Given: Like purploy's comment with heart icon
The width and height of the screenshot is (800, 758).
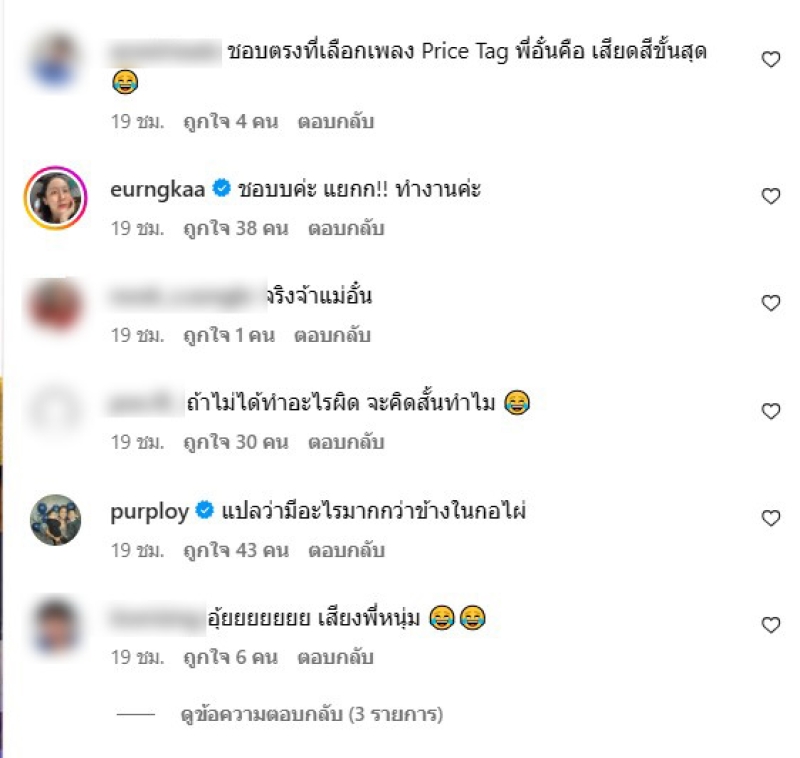Looking at the screenshot, I should [x=770, y=518].
